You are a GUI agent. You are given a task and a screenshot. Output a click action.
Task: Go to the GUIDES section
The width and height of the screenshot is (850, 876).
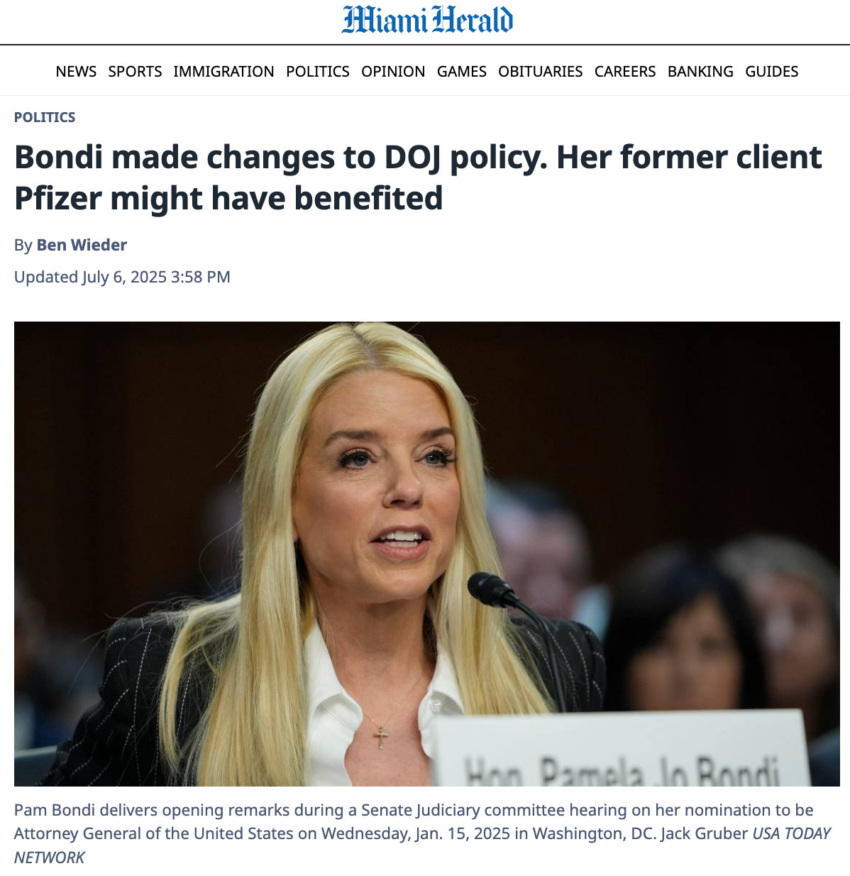[772, 72]
